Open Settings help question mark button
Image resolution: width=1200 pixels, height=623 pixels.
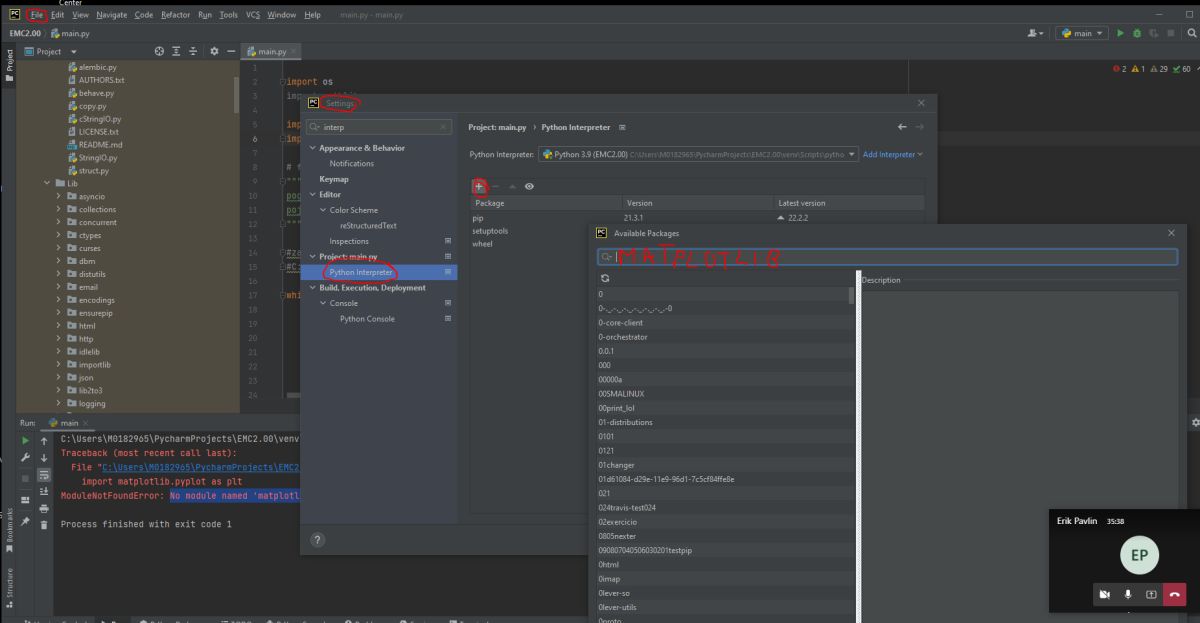pos(318,540)
